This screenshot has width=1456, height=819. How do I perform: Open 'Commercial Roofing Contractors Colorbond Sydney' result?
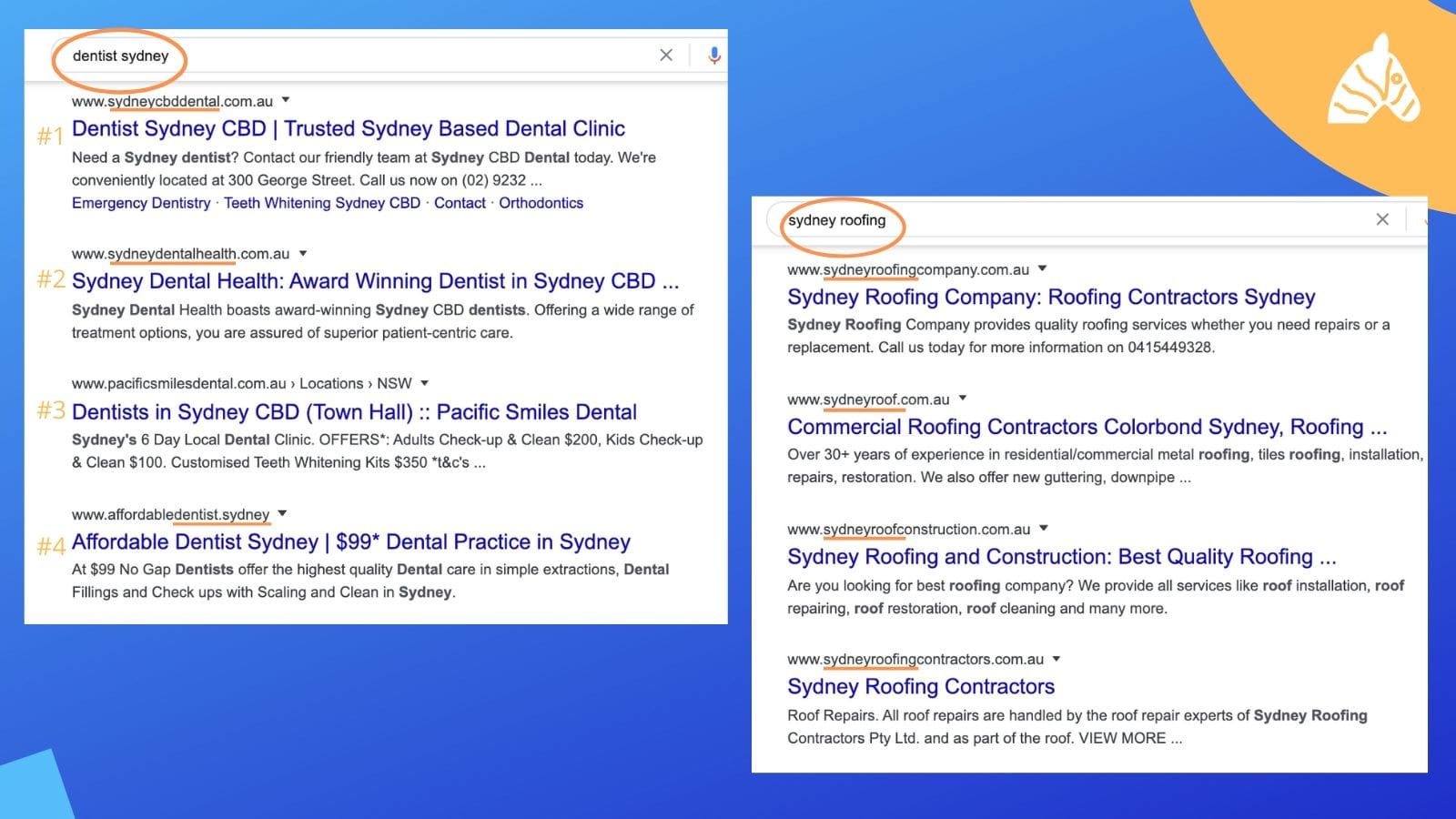(1087, 427)
